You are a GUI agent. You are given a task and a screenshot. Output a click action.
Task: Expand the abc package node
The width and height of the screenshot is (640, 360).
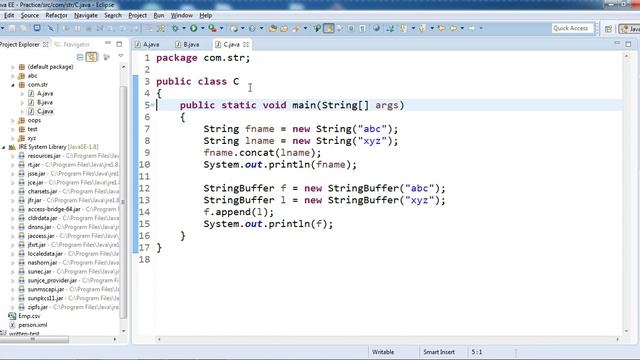pyautogui.click(x=13, y=76)
